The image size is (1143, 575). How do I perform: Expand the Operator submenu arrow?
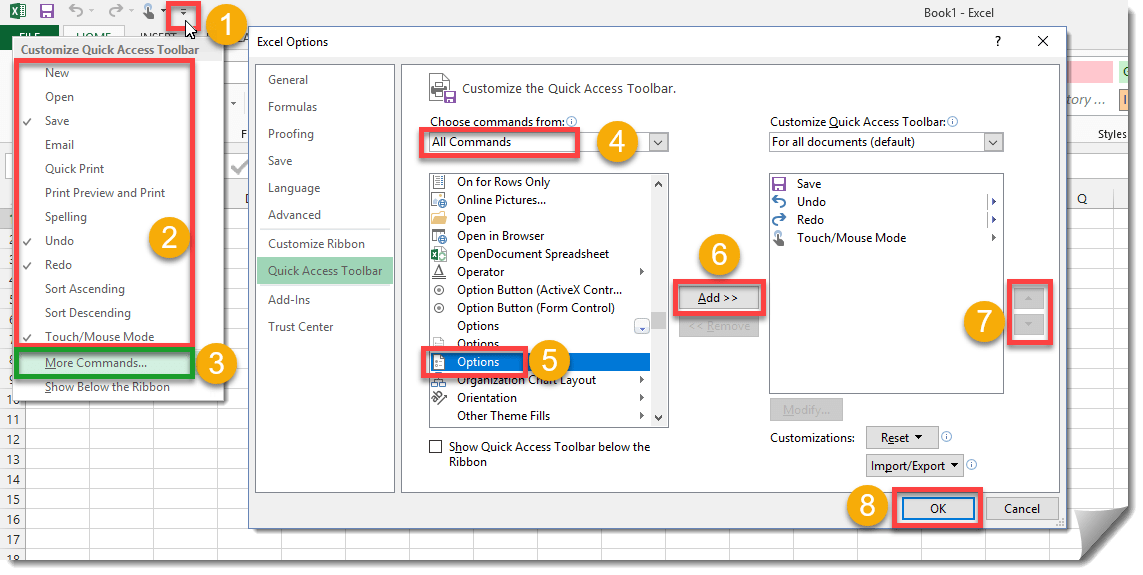coord(641,272)
